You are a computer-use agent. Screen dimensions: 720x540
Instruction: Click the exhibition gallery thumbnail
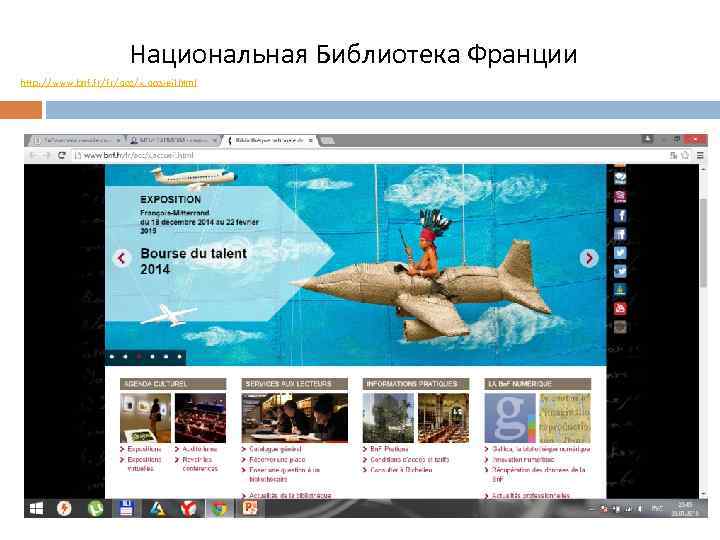pyautogui.click(x=146, y=418)
